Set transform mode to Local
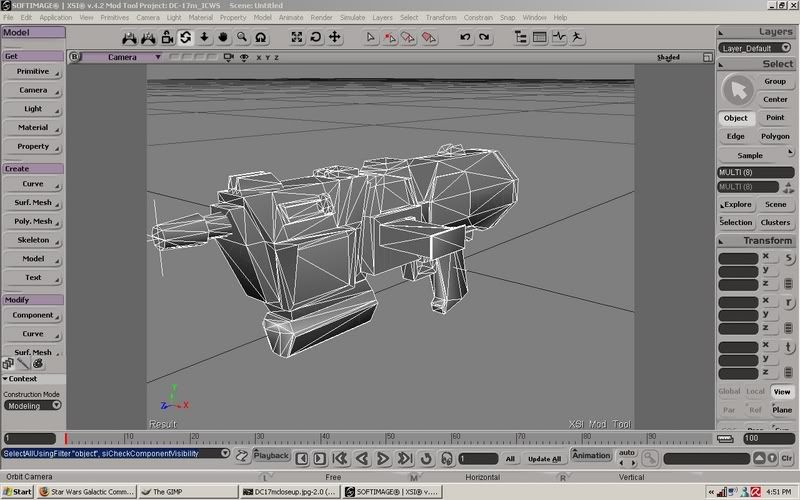Image resolution: width=800 pixels, height=500 pixels. (x=755, y=391)
